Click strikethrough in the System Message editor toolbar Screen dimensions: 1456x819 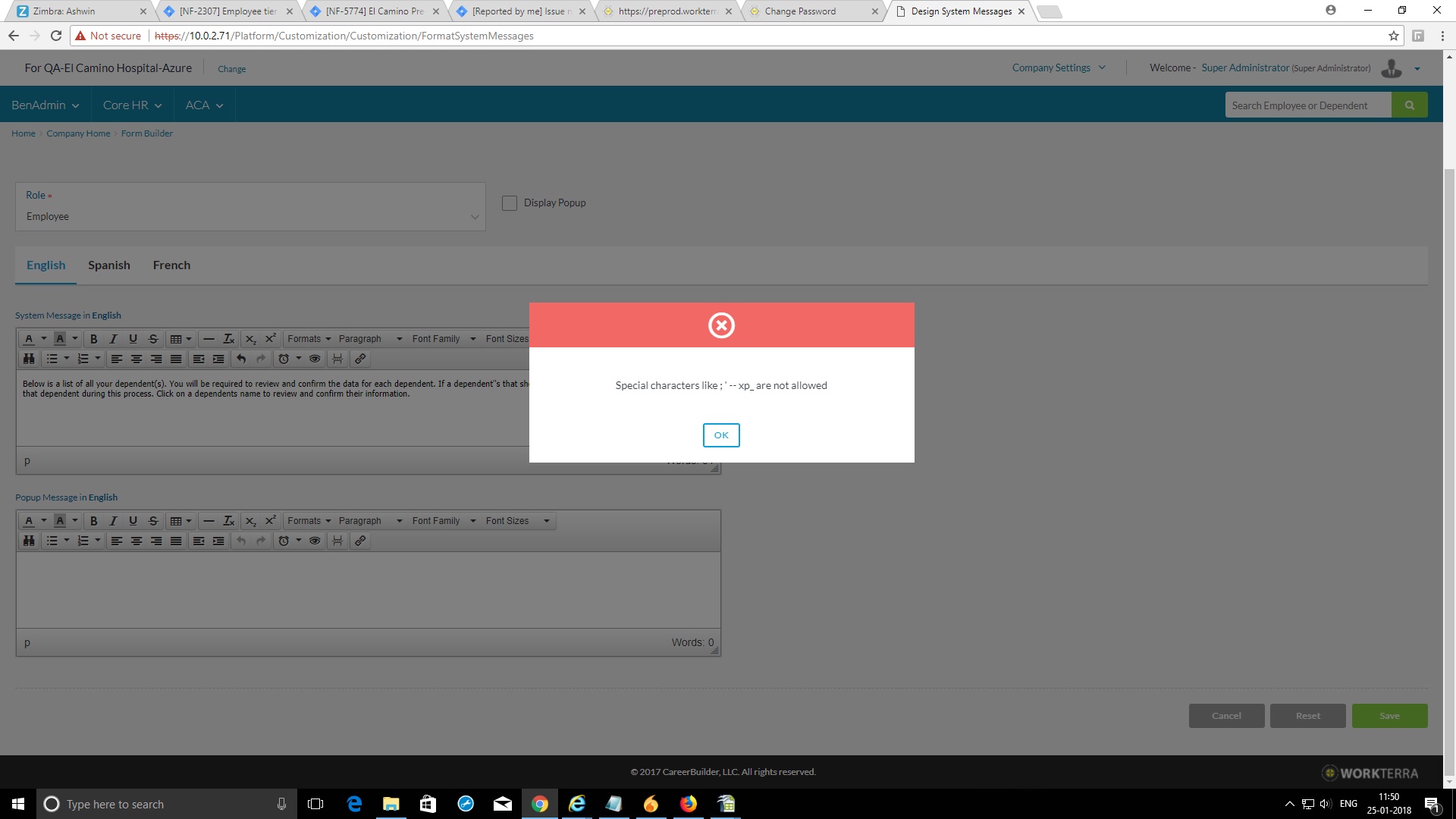(x=153, y=339)
